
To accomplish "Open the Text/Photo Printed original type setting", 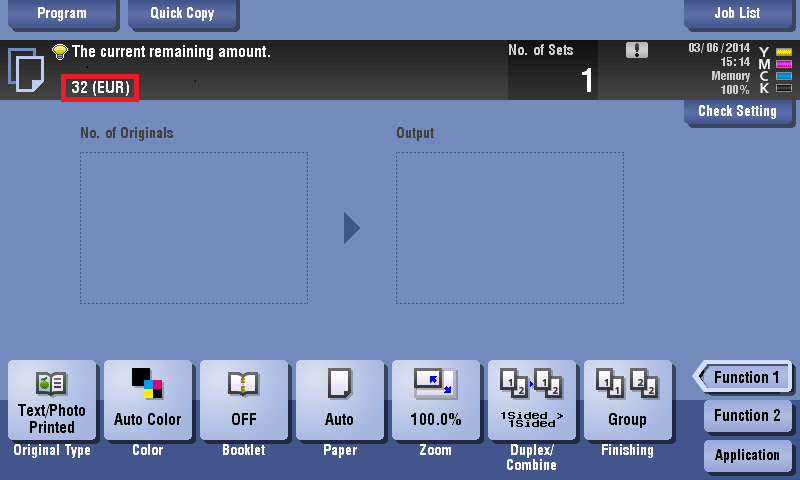I will tap(52, 401).
